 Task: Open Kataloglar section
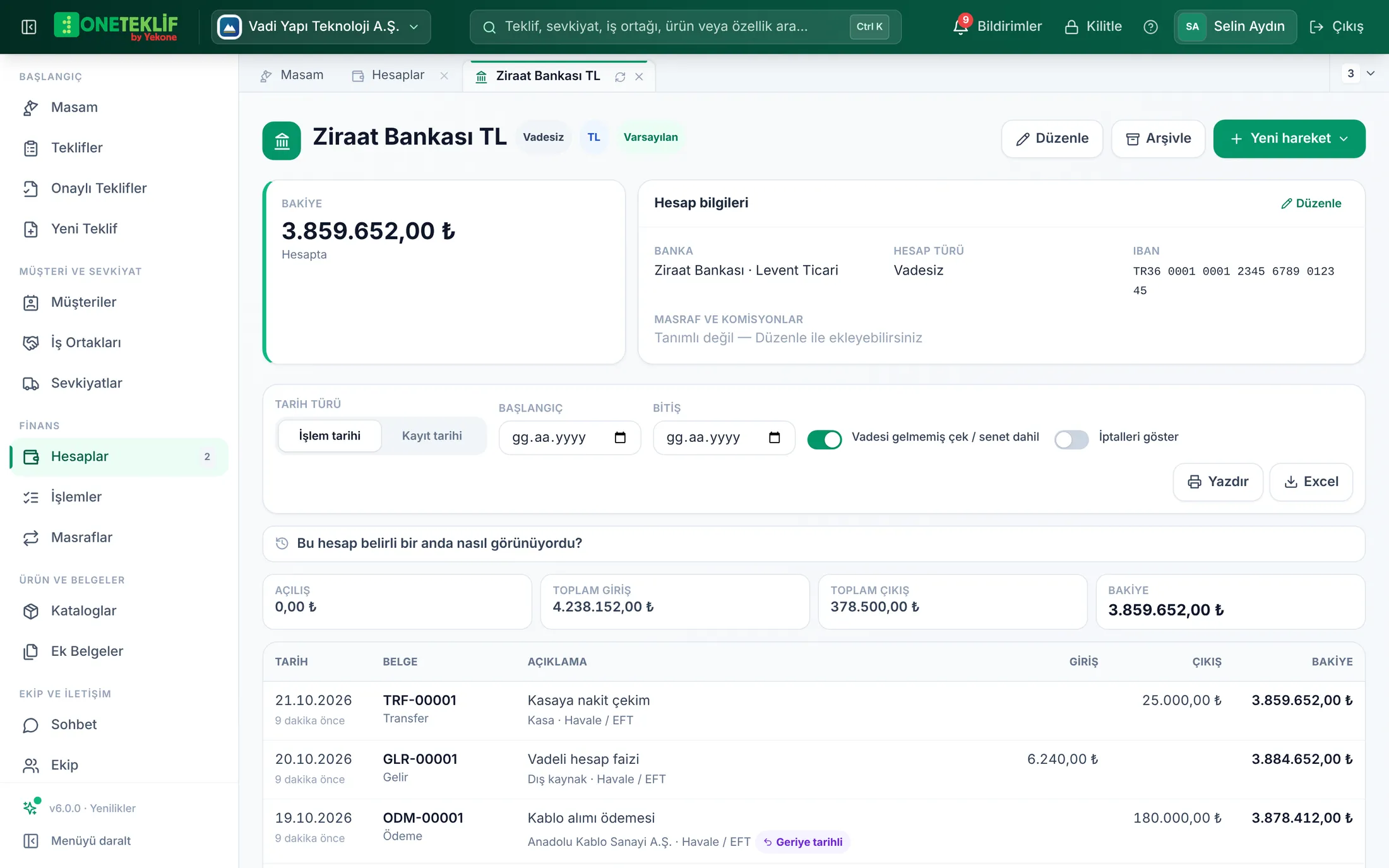pyautogui.click(x=119, y=610)
